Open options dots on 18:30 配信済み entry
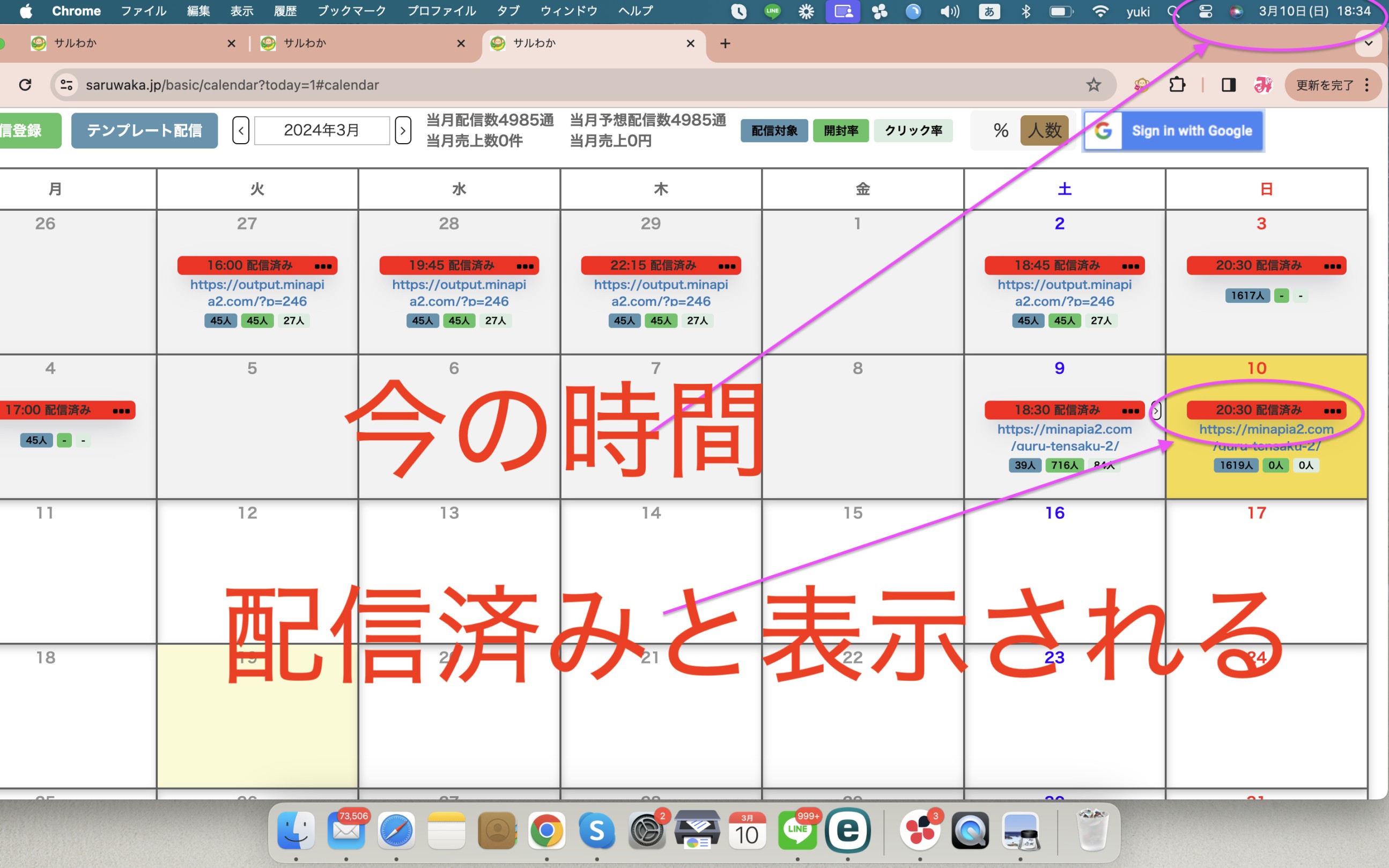Screen dimensions: 1389x868 pos(1131,411)
